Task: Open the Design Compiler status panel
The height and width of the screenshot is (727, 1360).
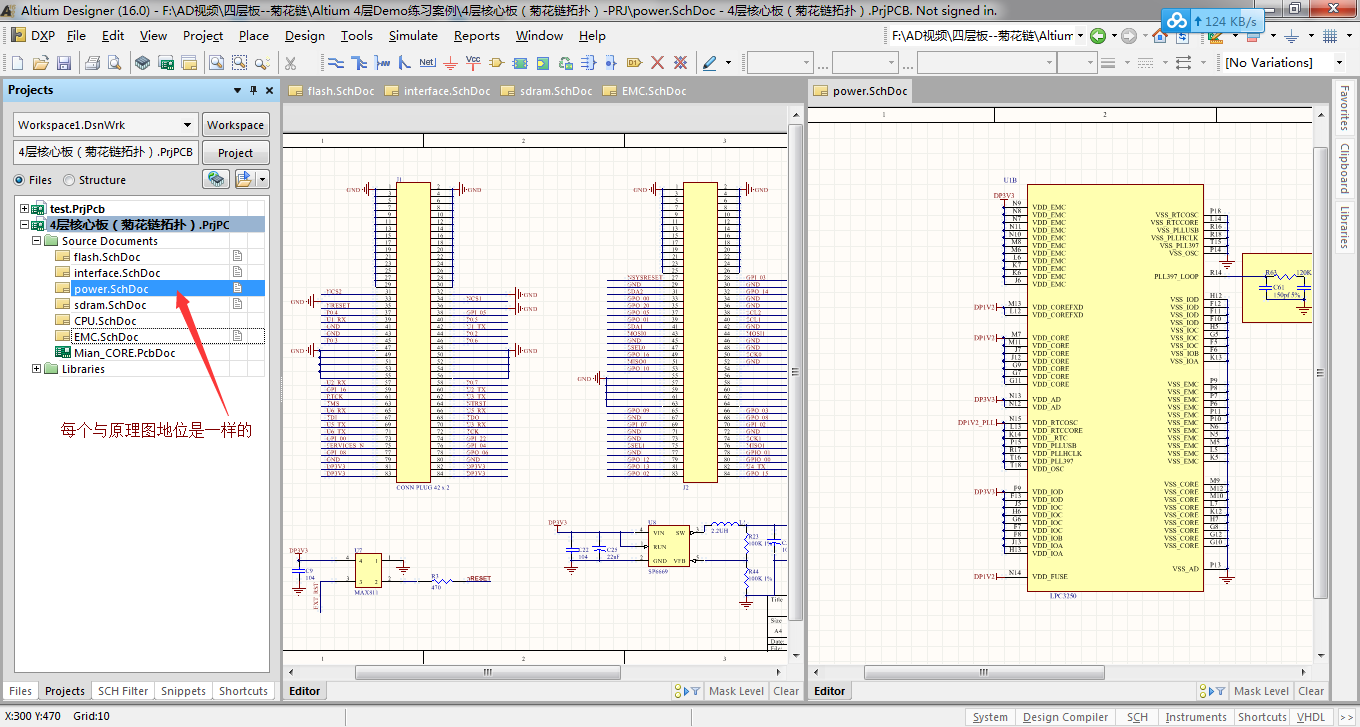Action: 1066,717
